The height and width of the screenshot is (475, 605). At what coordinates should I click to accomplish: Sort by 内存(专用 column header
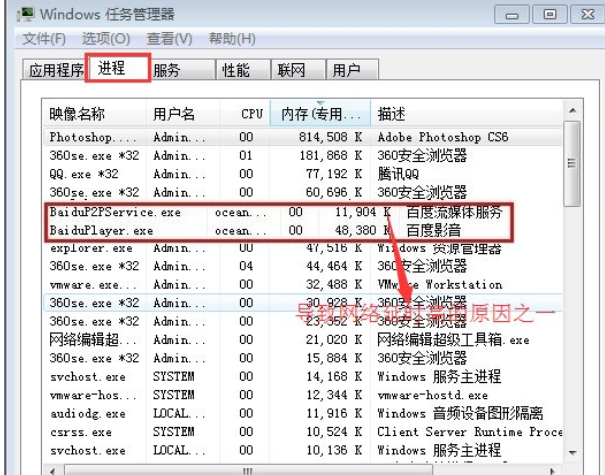point(320,113)
